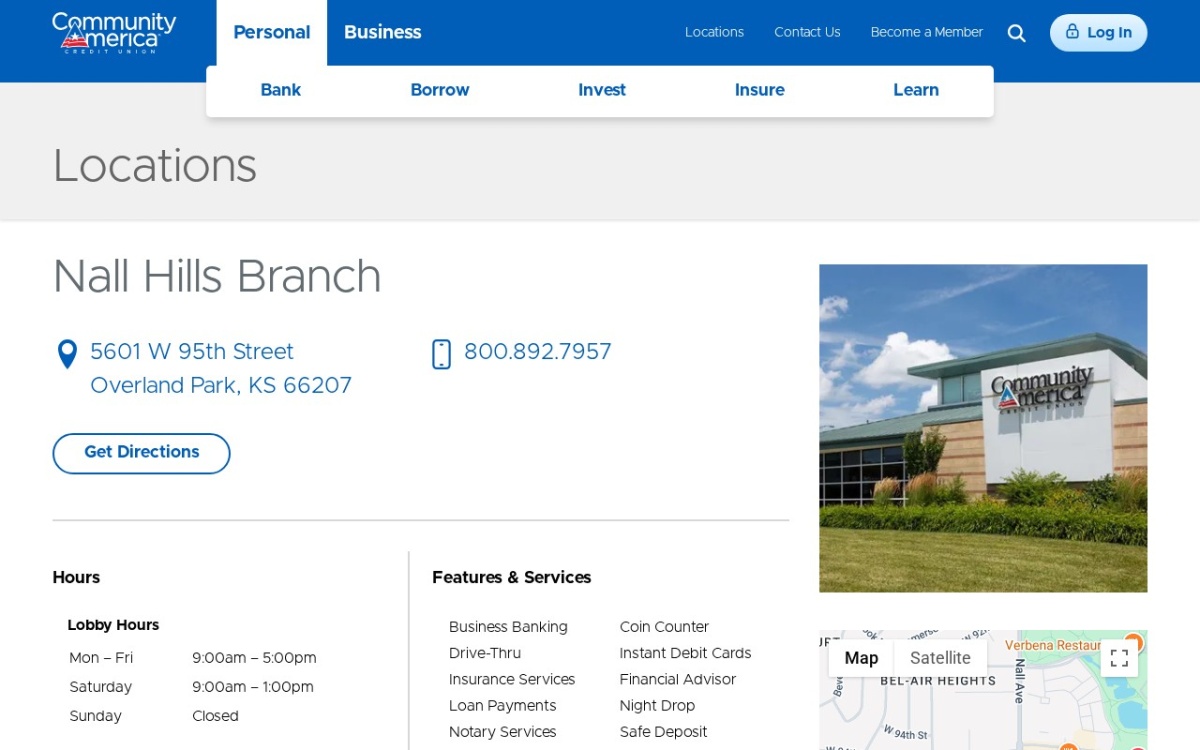
Task: Open the search magnifier icon
Action: pos(1016,33)
